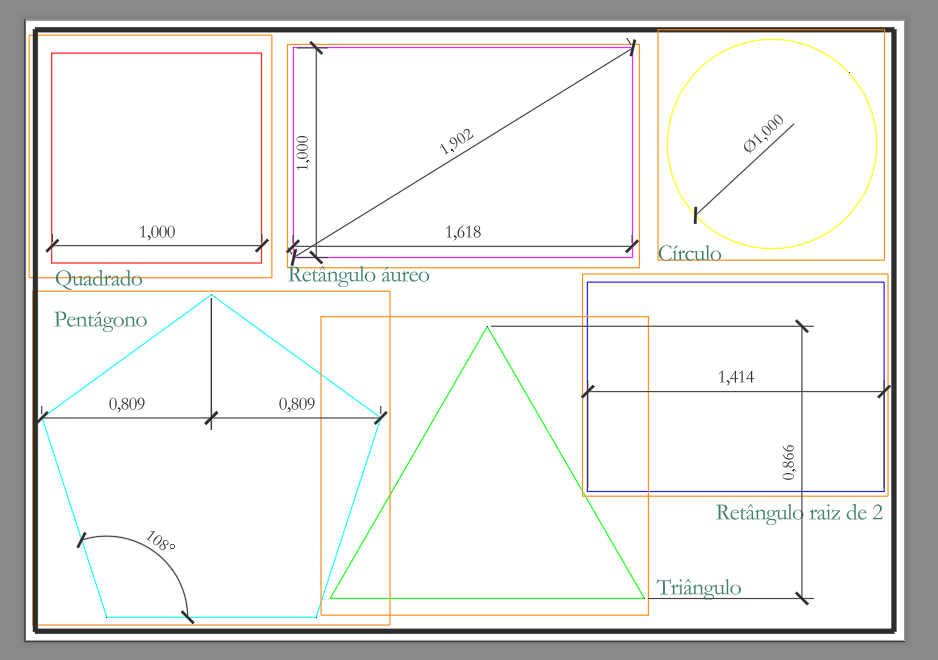Select the right 0,809 pentagon dimension
Image resolution: width=938 pixels, height=660 pixels.
click(x=296, y=404)
